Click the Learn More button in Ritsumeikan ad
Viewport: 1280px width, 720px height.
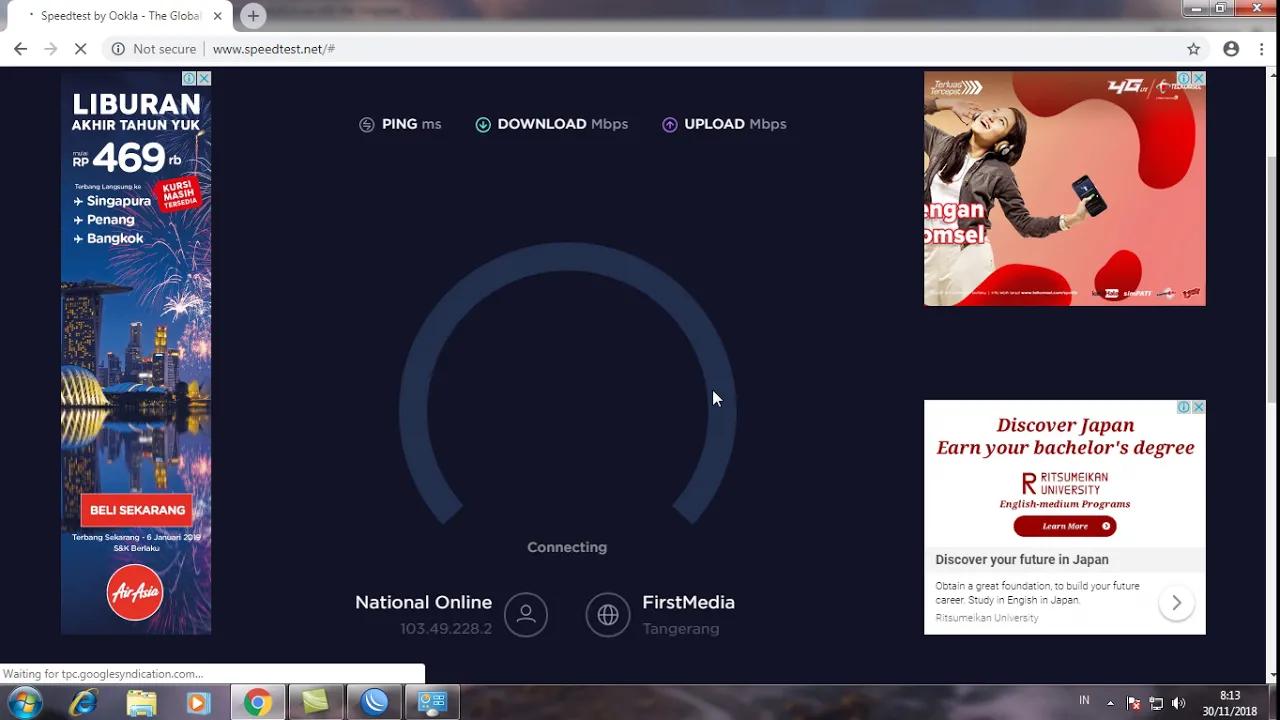pos(1064,526)
